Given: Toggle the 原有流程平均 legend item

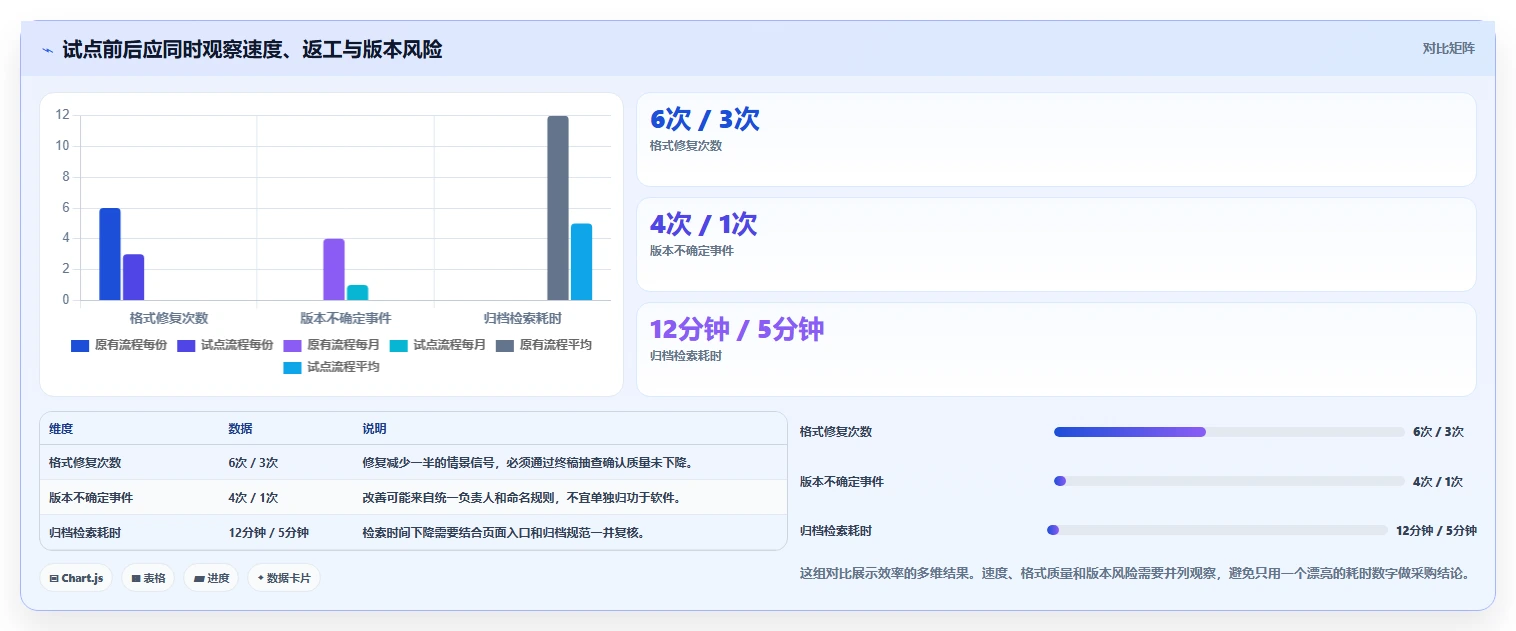Looking at the screenshot, I should pyautogui.click(x=544, y=345).
